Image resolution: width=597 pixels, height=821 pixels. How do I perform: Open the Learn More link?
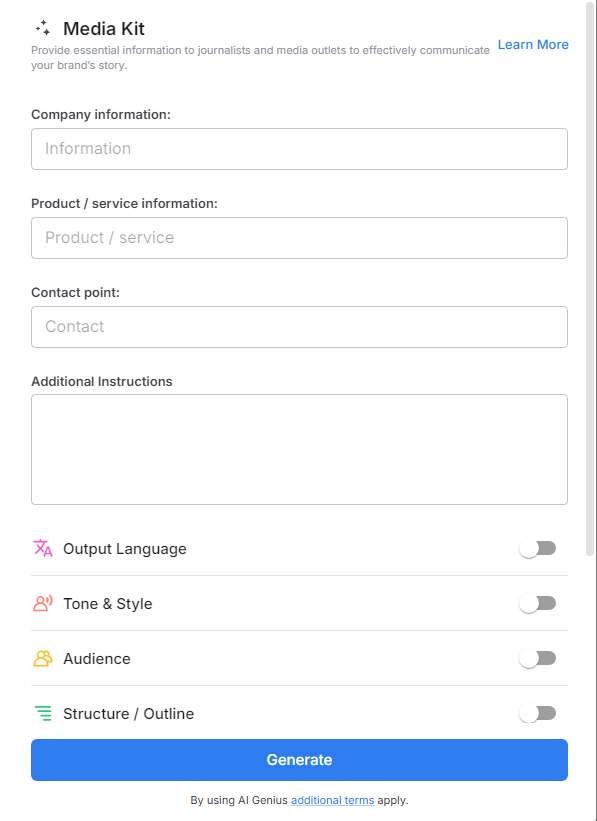click(x=532, y=44)
